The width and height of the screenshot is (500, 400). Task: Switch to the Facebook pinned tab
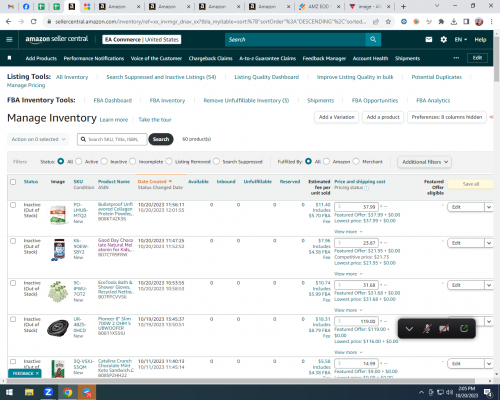[x=26, y=6]
